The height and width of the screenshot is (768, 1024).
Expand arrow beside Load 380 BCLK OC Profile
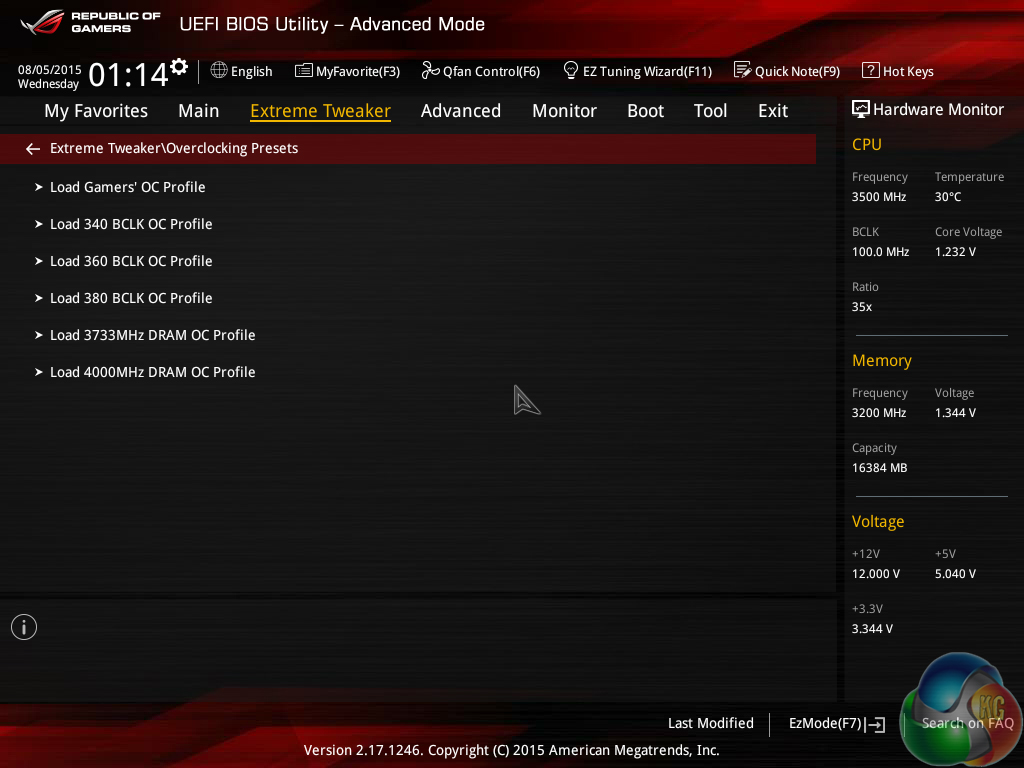[39, 298]
